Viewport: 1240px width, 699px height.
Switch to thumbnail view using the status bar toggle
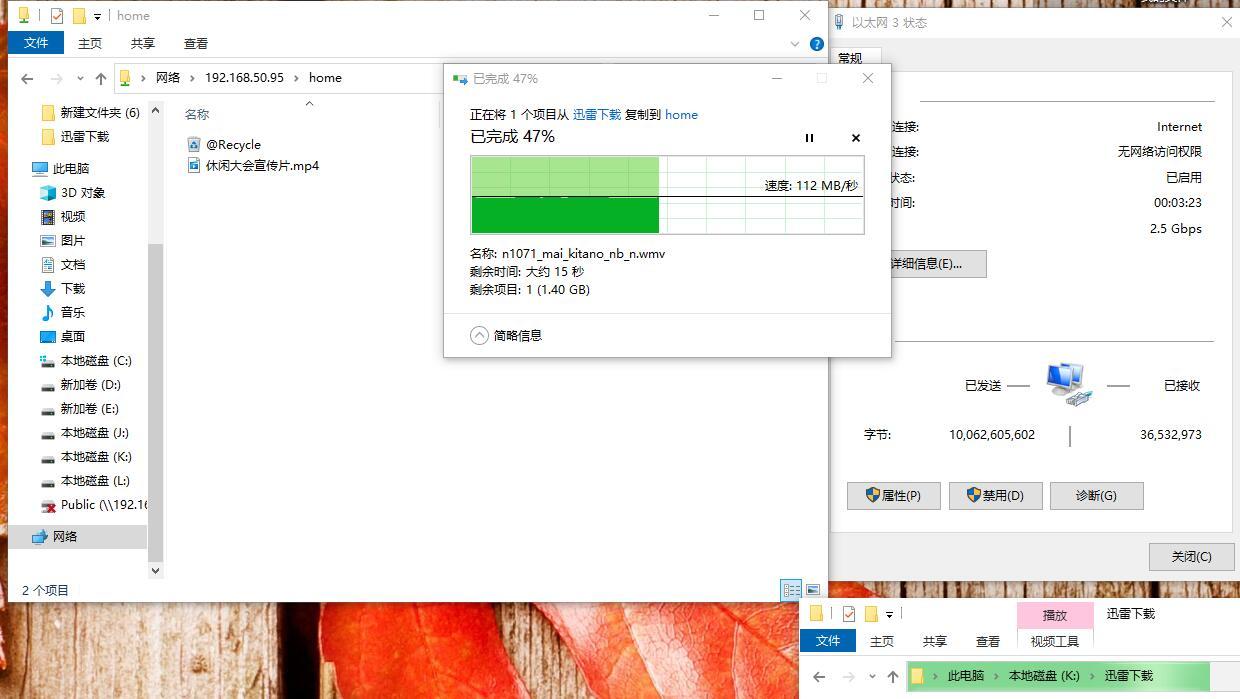point(815,589)
